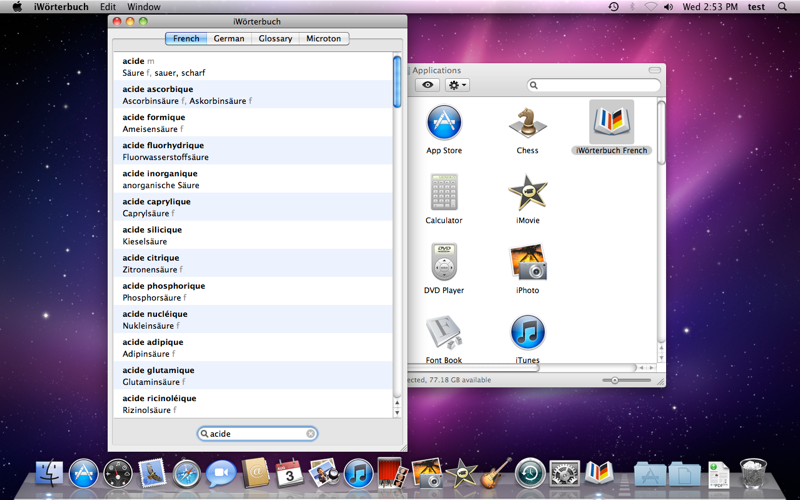Open iMovie icon in the Applications window

tap(528, 192)
